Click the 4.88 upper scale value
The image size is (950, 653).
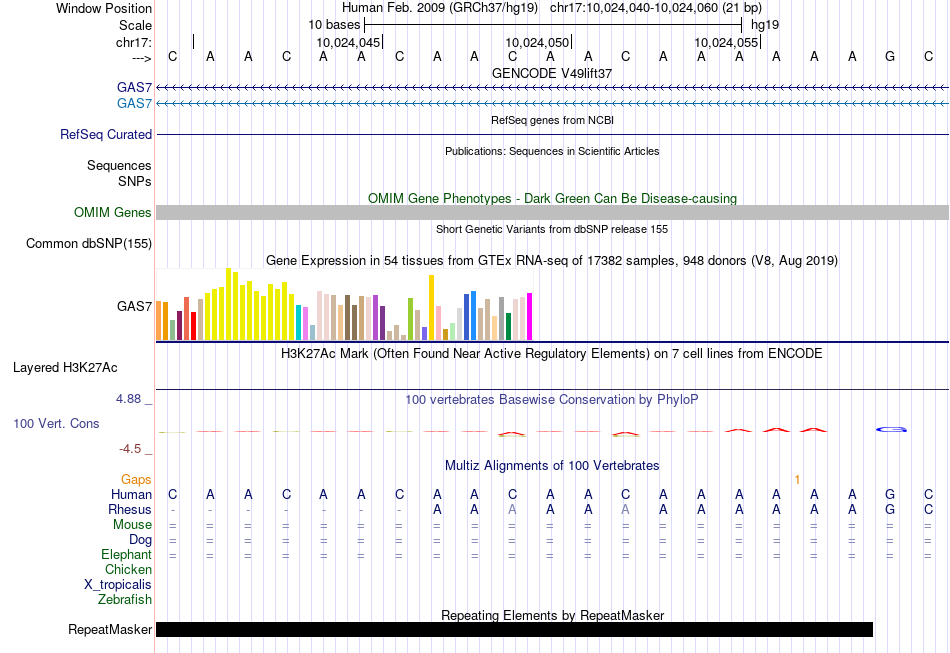128,399
